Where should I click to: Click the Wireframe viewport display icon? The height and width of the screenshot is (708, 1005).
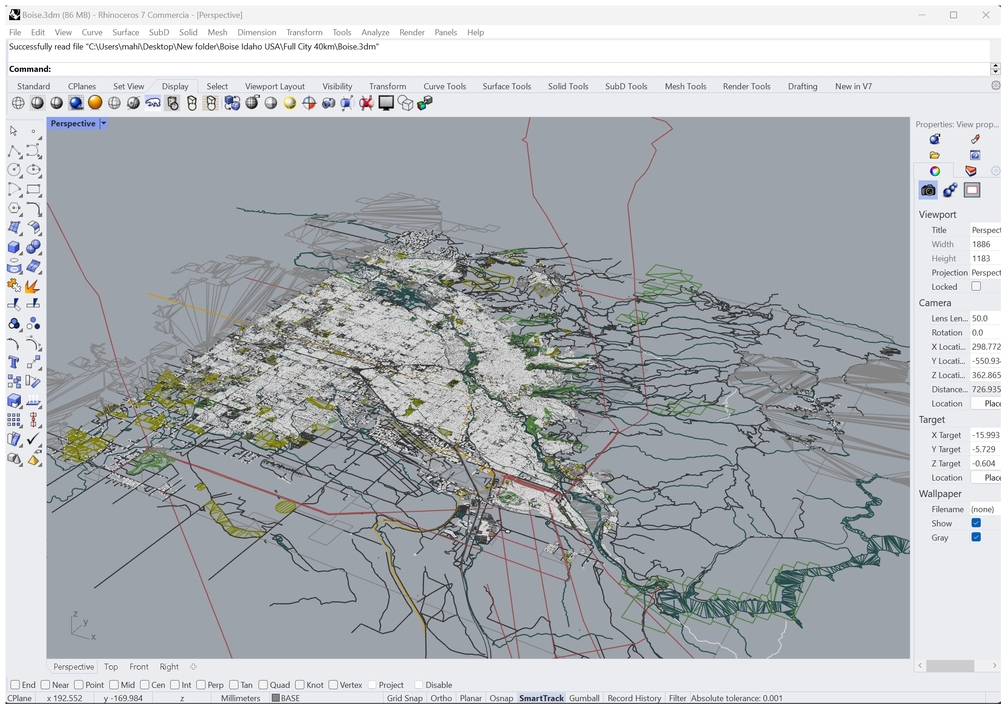18,103
